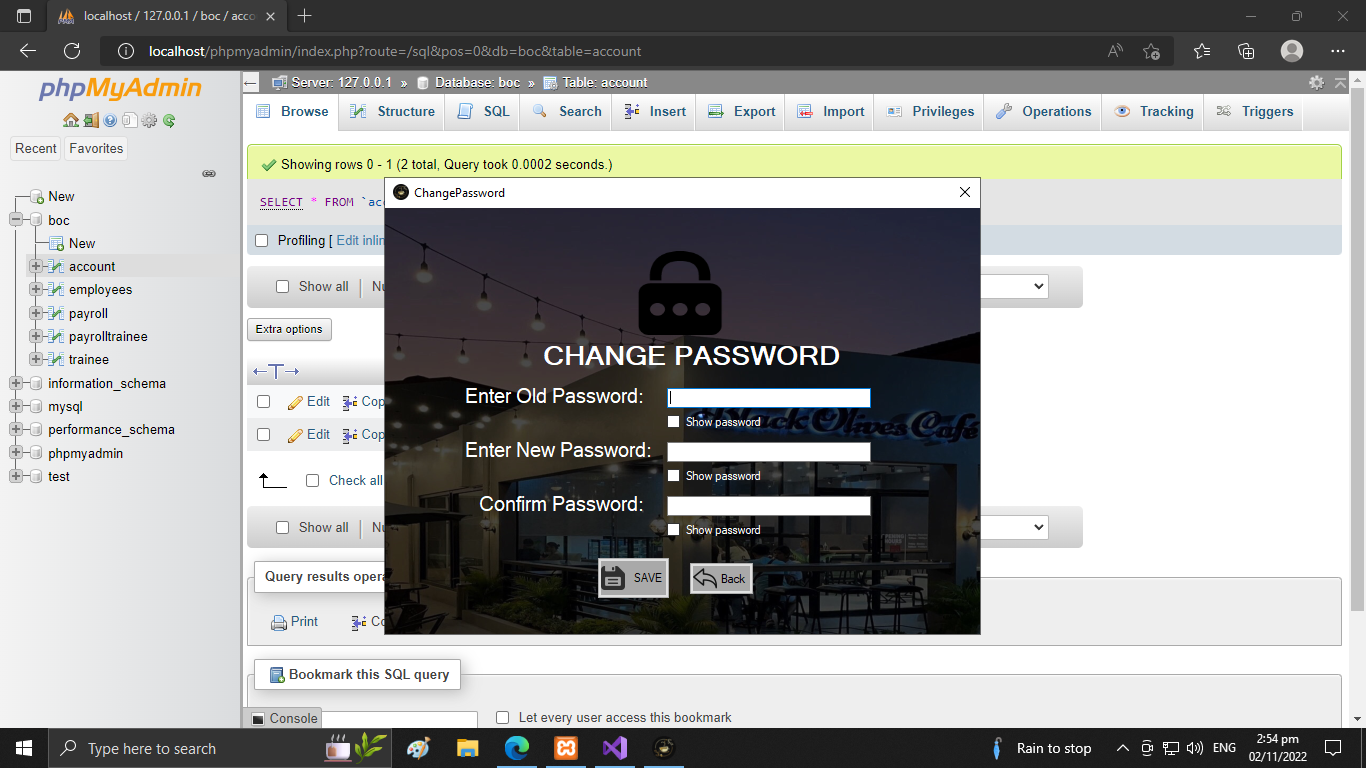Launch Visual Studio Code from the taskbar

[x=614, y=747]
